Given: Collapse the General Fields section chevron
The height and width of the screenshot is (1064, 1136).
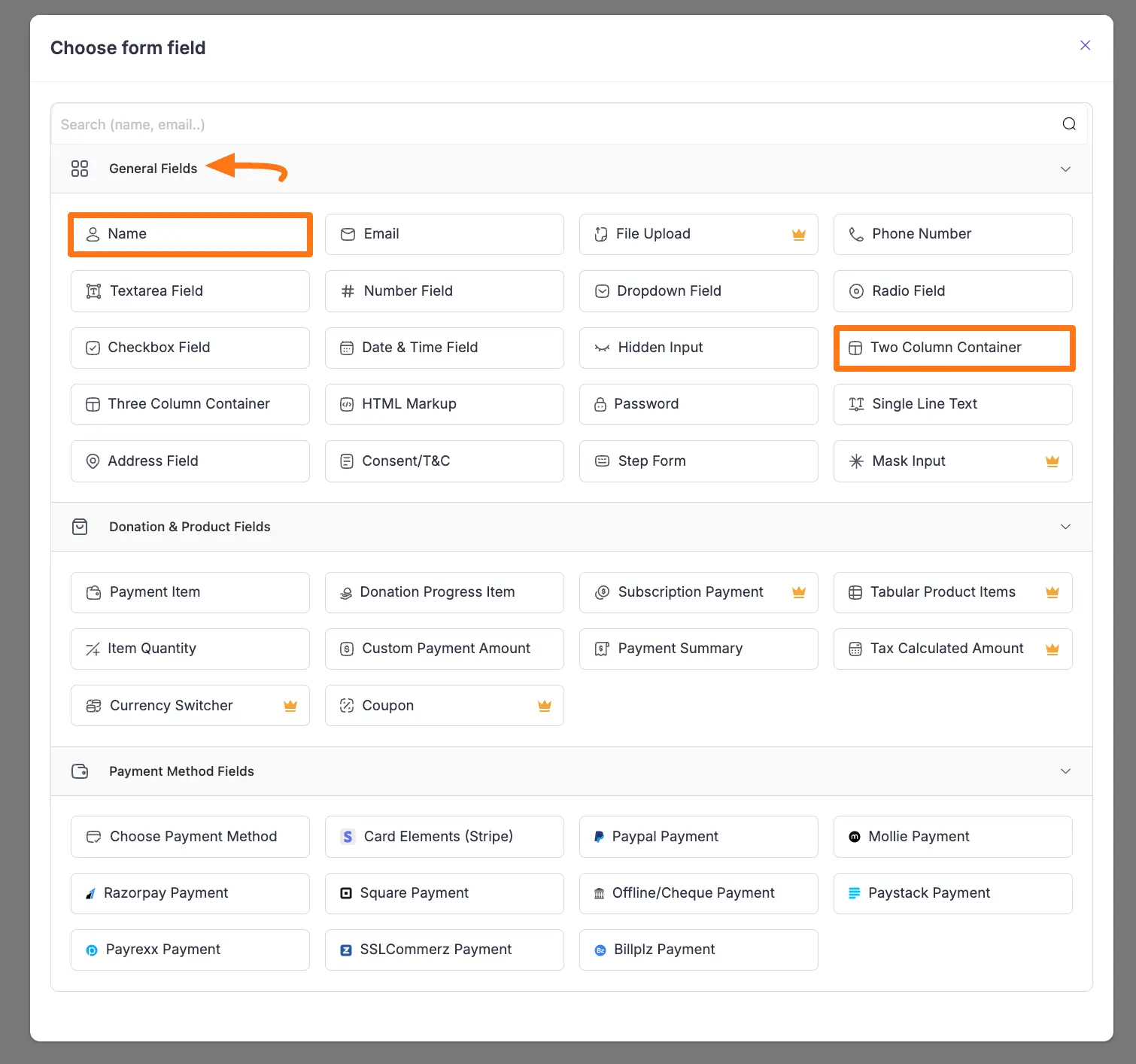Looking at the screenshot, I should click(1065, 169).
